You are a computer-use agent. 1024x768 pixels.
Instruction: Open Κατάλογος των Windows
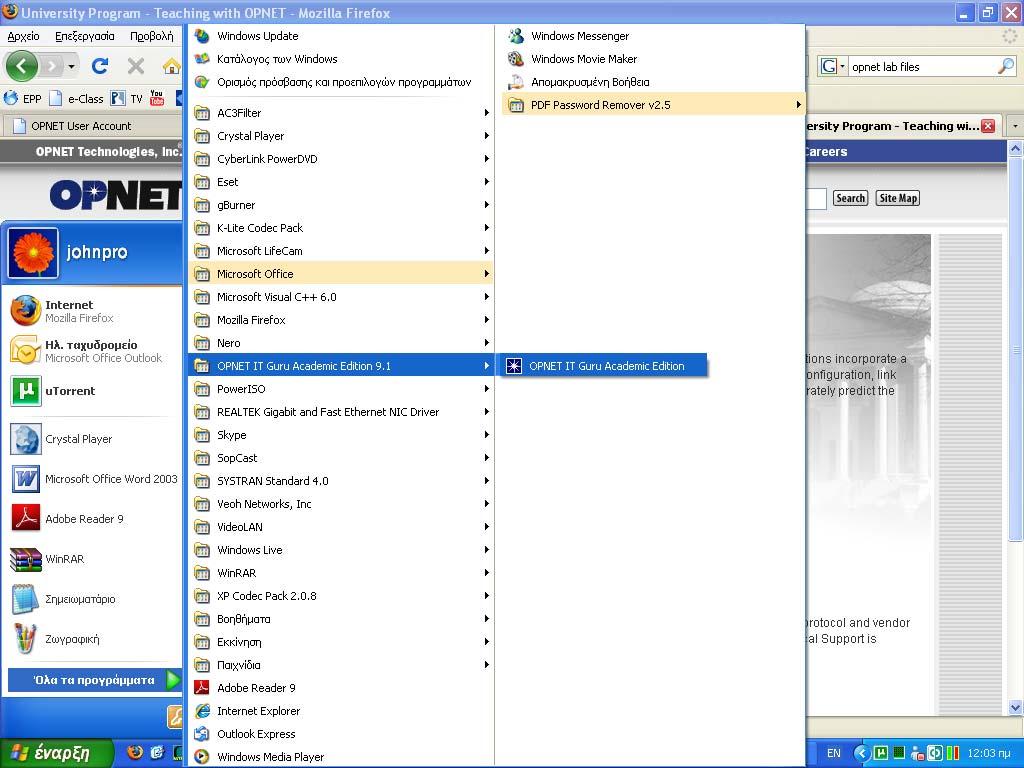coord(341,59)
